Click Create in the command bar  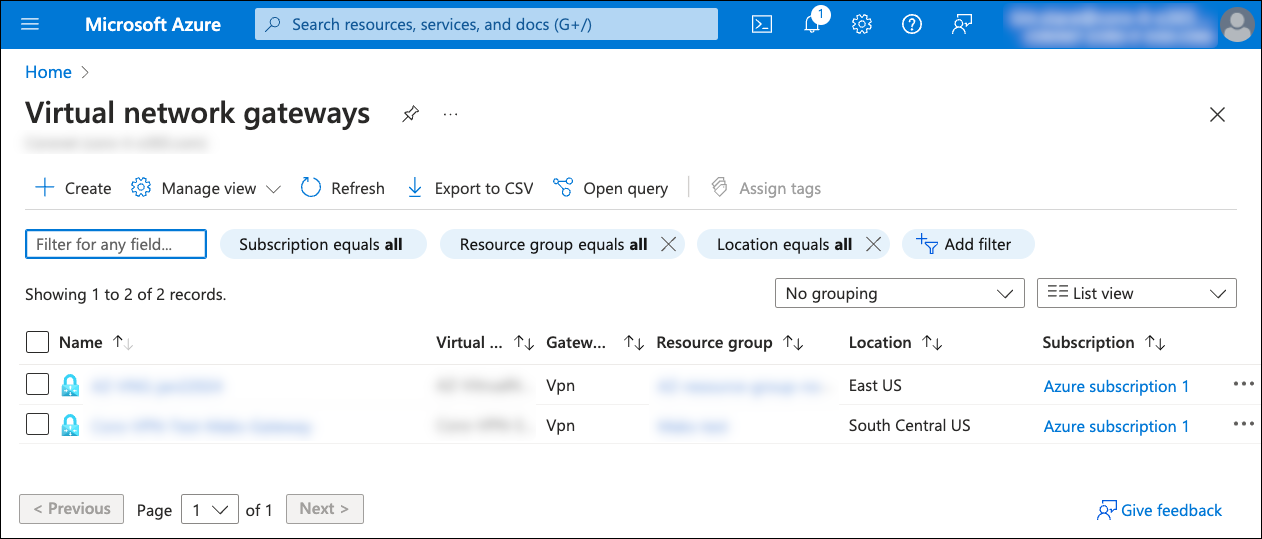[74, 188]
